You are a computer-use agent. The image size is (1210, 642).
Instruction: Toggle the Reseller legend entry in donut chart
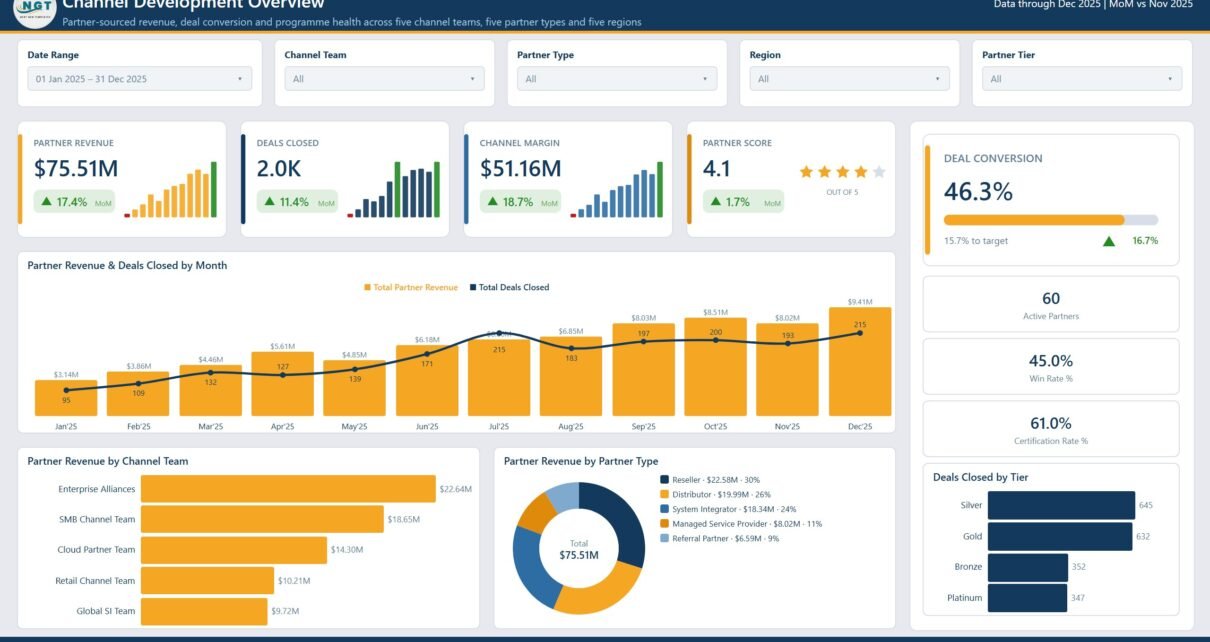(x=709, y=479)
